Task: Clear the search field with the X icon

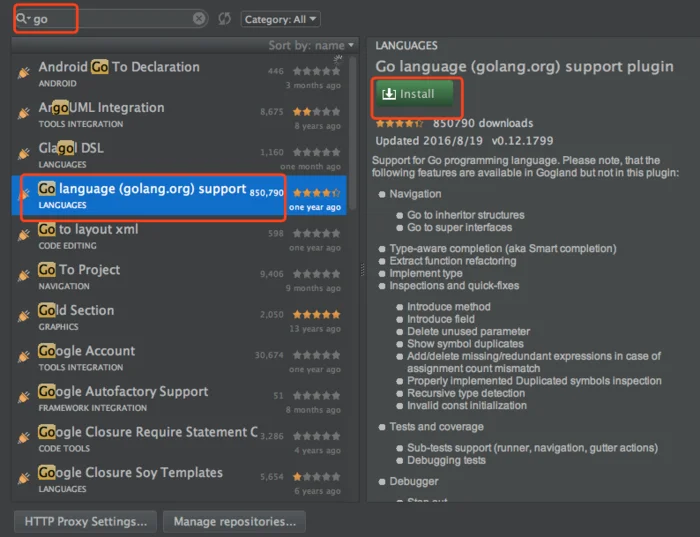Action: pos(199,18)
